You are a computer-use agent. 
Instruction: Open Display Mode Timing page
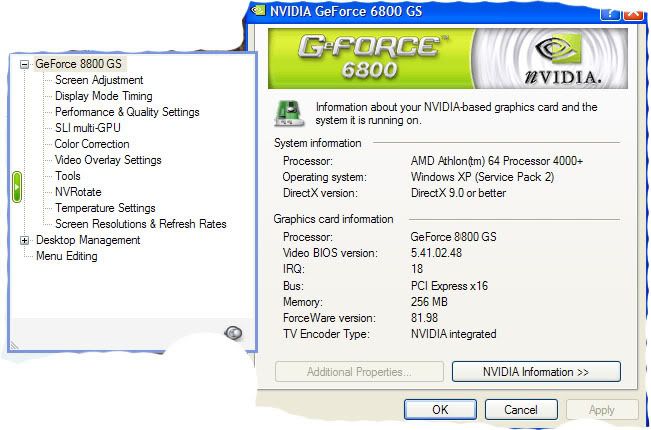(x=104, y=96)
